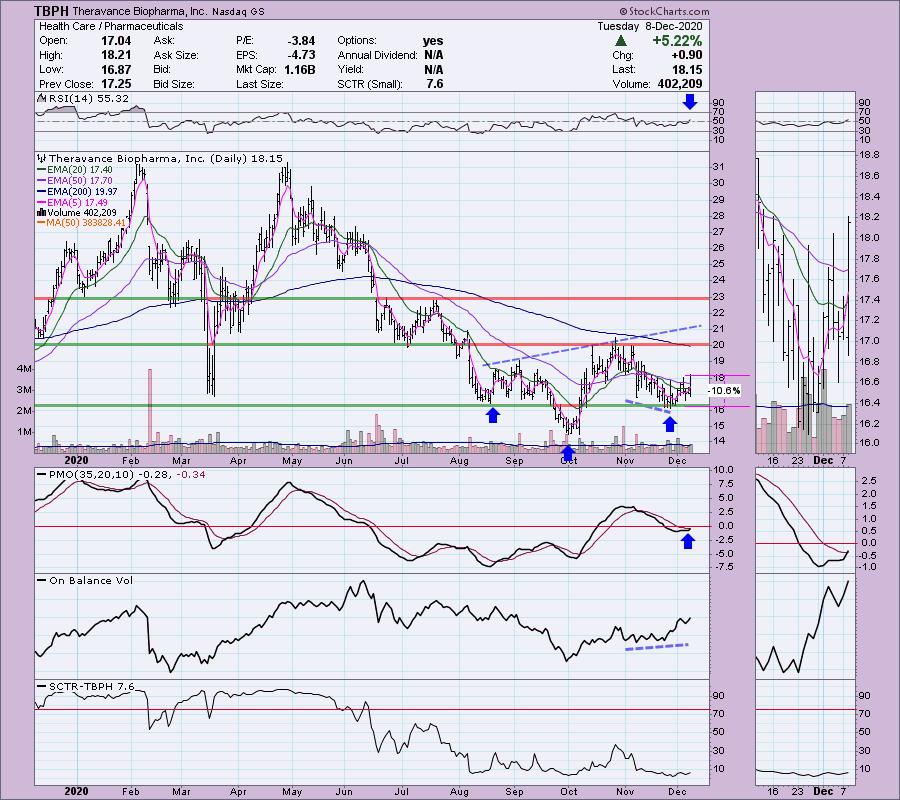Click the P/E value -3.84
The width and height of the screenshot is (900, 800).
coord(301,41)
